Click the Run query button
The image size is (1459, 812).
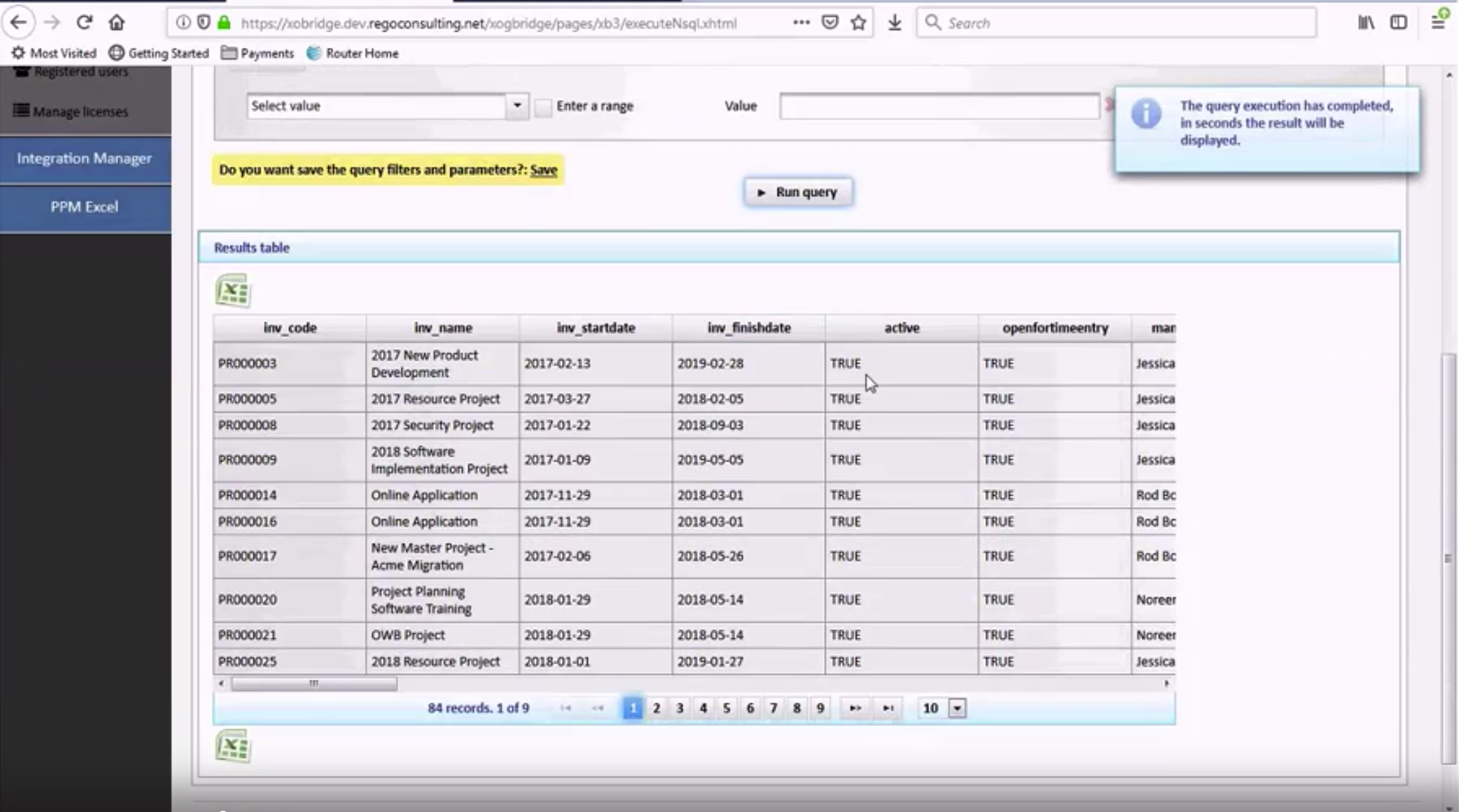pos(798,192)
